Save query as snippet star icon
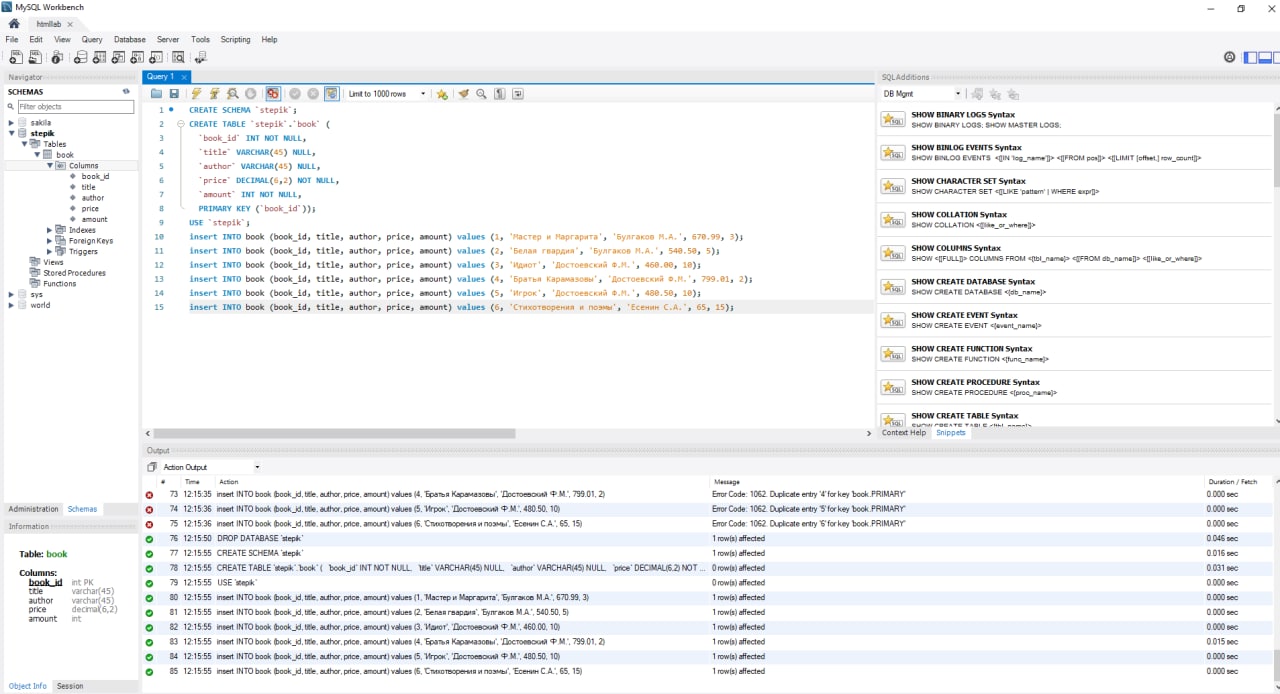The height and width of the screenshot is (694, 1280). click(x=443, y=93)
